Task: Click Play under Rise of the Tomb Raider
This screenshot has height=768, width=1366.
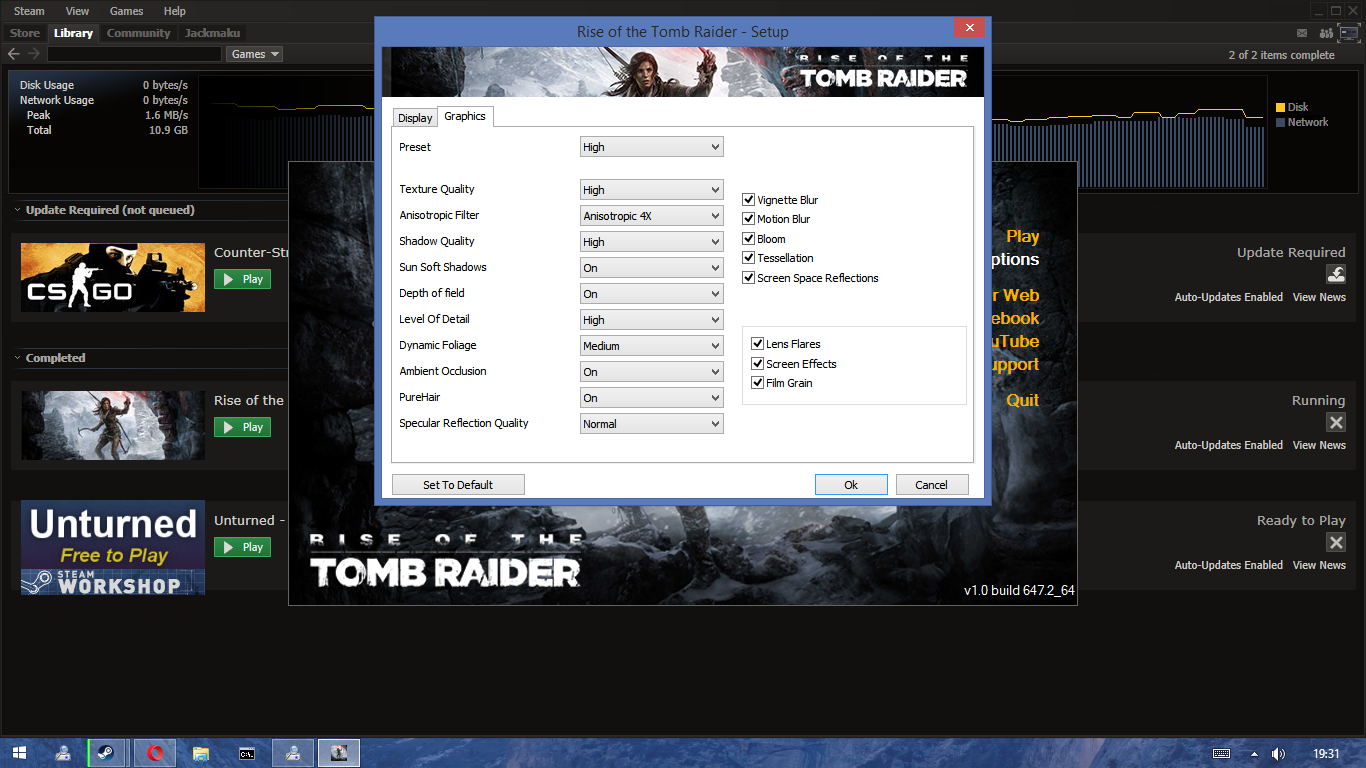Action: click(242, 427)
